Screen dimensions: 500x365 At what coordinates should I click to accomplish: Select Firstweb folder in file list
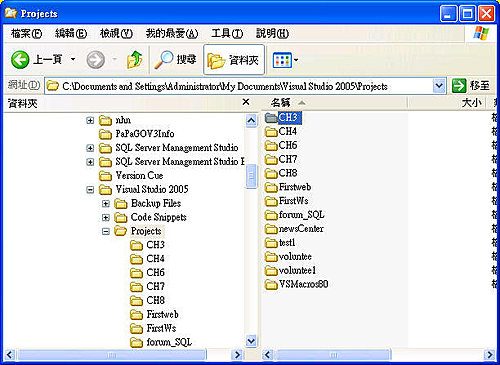[288, 187]
